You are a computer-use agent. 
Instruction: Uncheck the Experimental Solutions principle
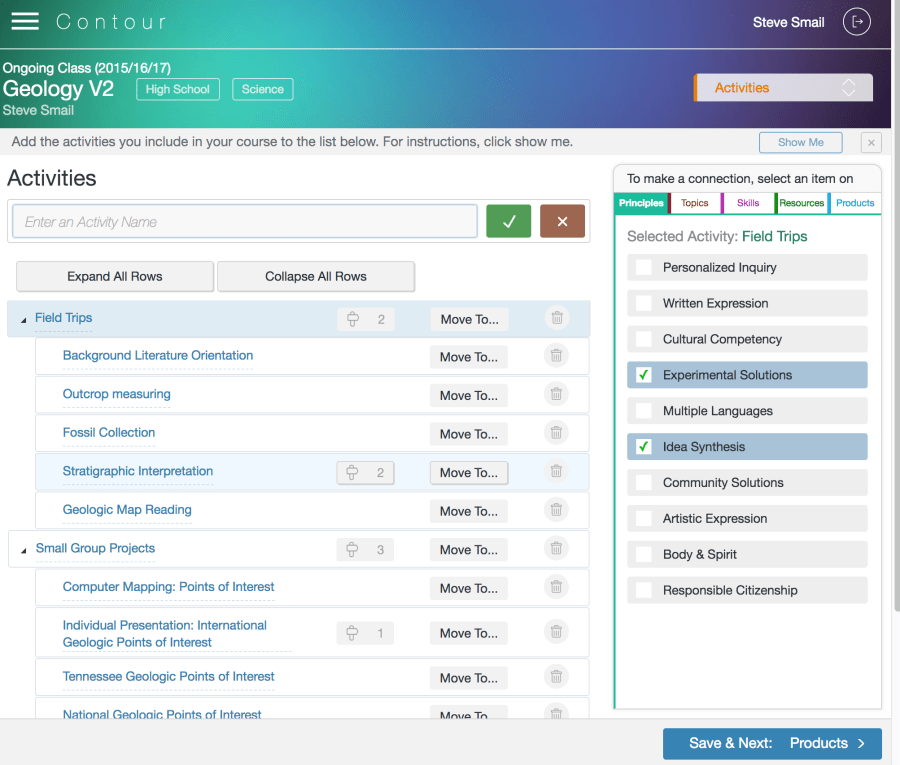tap(644, 375)
